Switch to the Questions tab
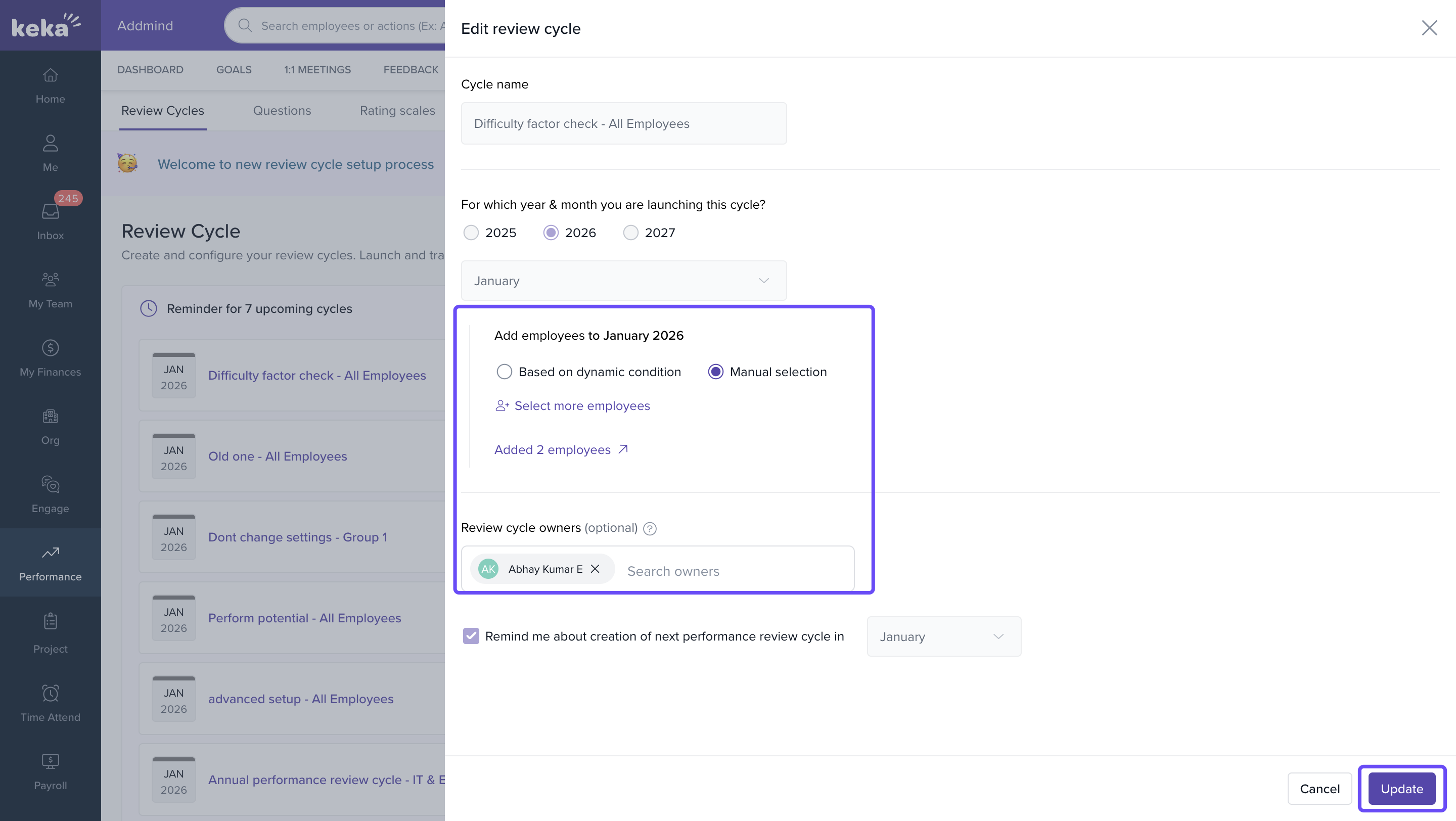 click(282, 111)
